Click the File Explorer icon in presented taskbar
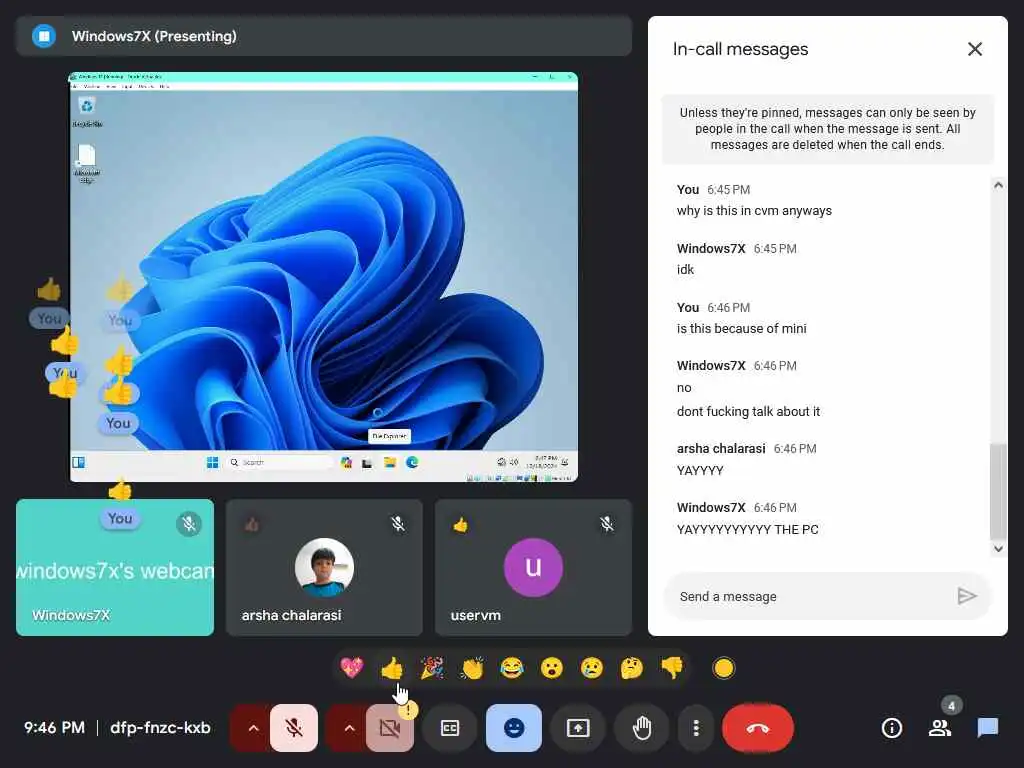Viewport: 1024px width, 768px height. pos(390,462)
